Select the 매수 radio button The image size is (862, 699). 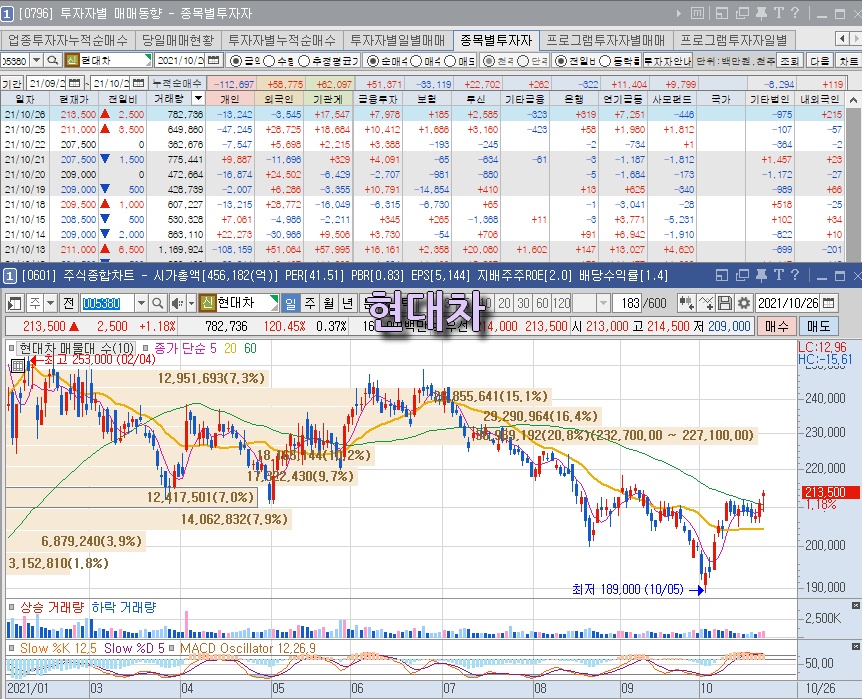tap(416, 61)
